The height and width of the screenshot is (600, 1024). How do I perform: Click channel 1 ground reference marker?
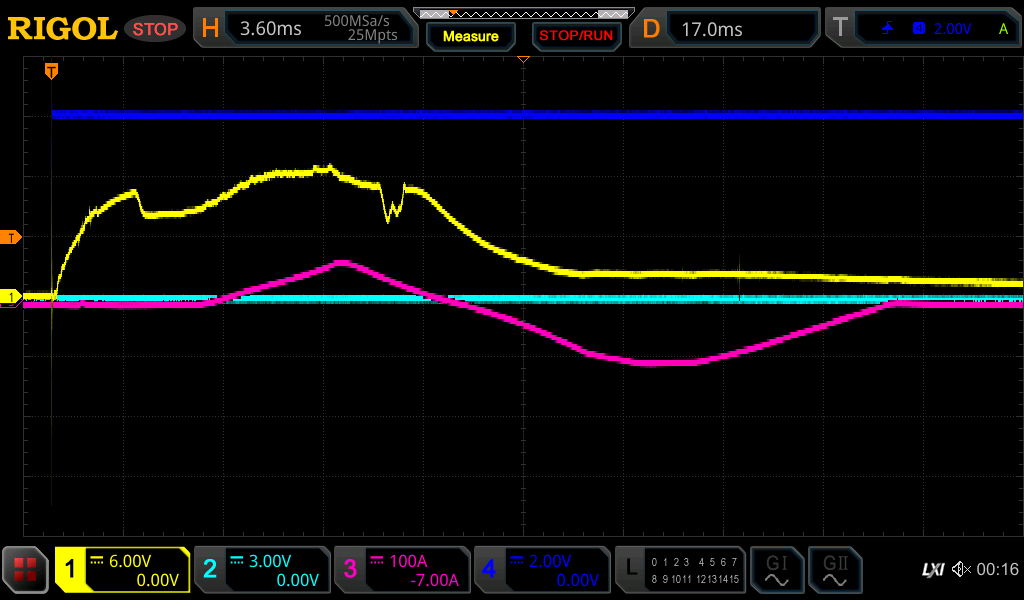point(11,297)
